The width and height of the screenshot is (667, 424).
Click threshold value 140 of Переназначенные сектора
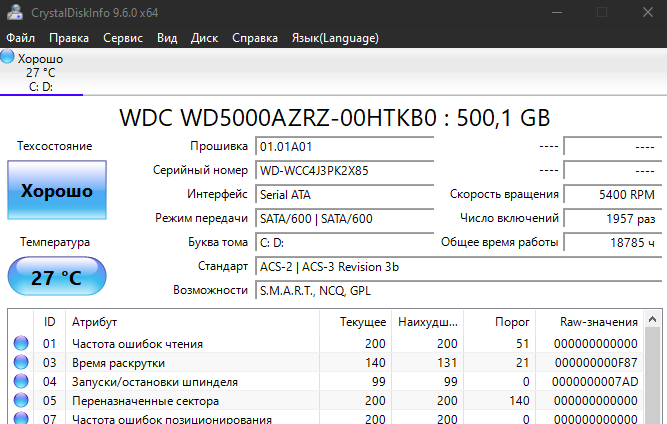519,400
